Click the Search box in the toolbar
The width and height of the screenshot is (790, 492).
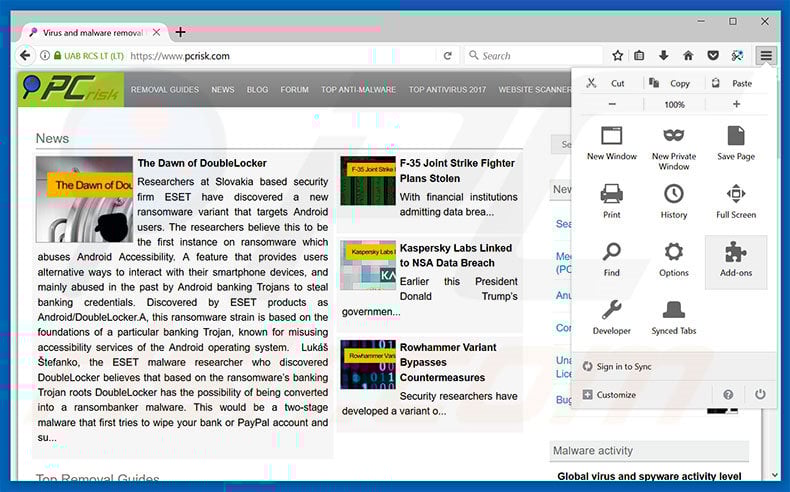click(x=534, y=55)
